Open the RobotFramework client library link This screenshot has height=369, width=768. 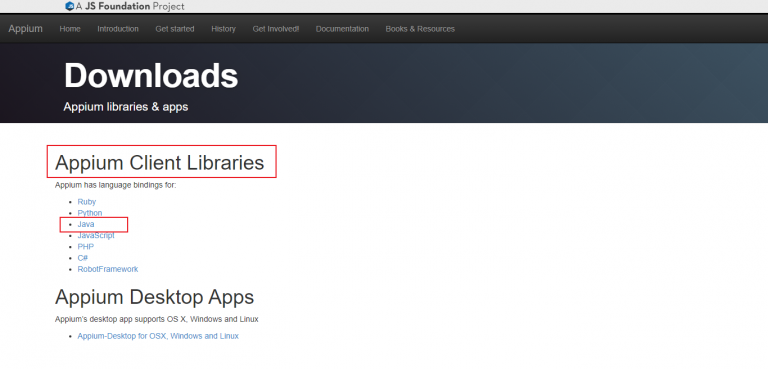[108, 269]
